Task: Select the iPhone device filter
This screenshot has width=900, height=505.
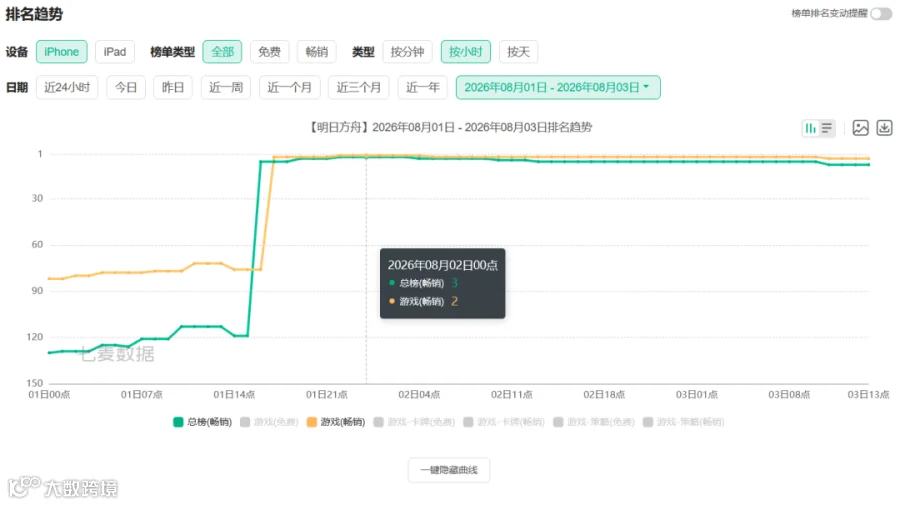Action: 61,52
